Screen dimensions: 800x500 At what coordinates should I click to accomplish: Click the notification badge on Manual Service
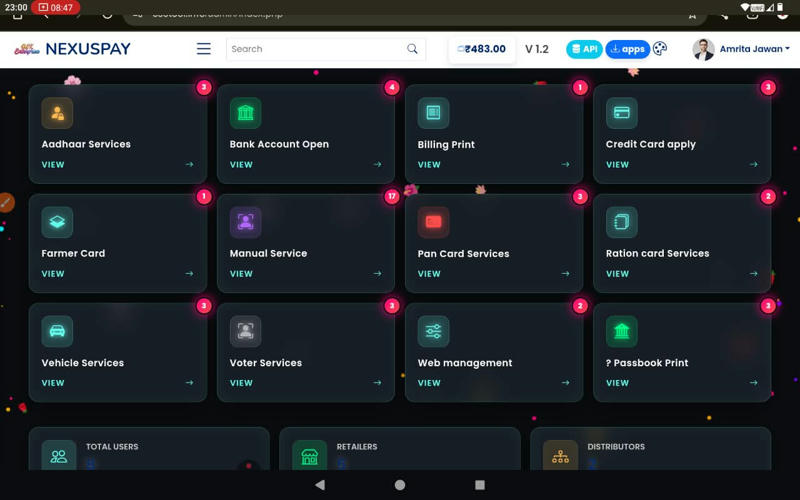pyautogui.click(x=392, y=196)
